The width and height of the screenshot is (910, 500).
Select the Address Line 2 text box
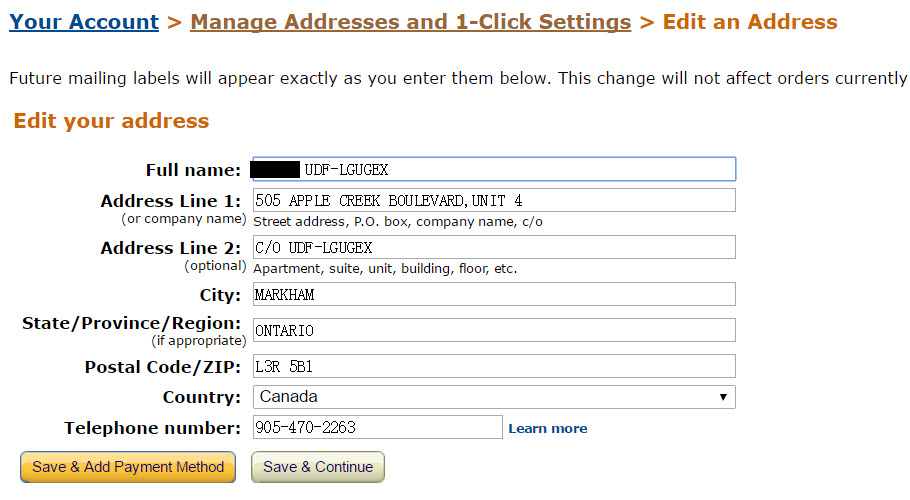click(x=494, y=247)
